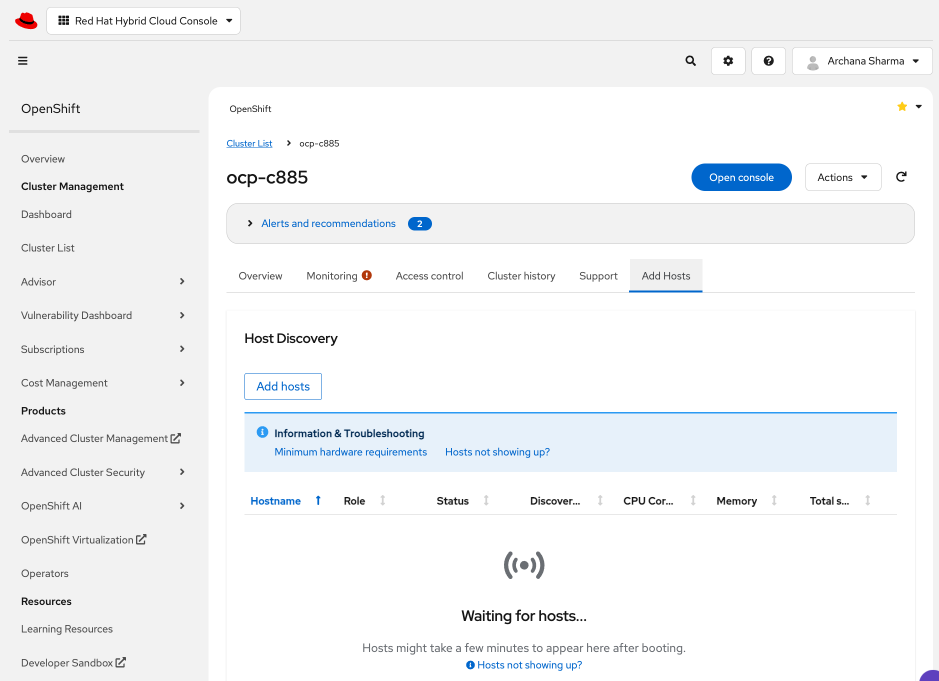Favorite the cluster using the star icon
This screenshot has width=939, height=681.
click(x=901, y=106)
